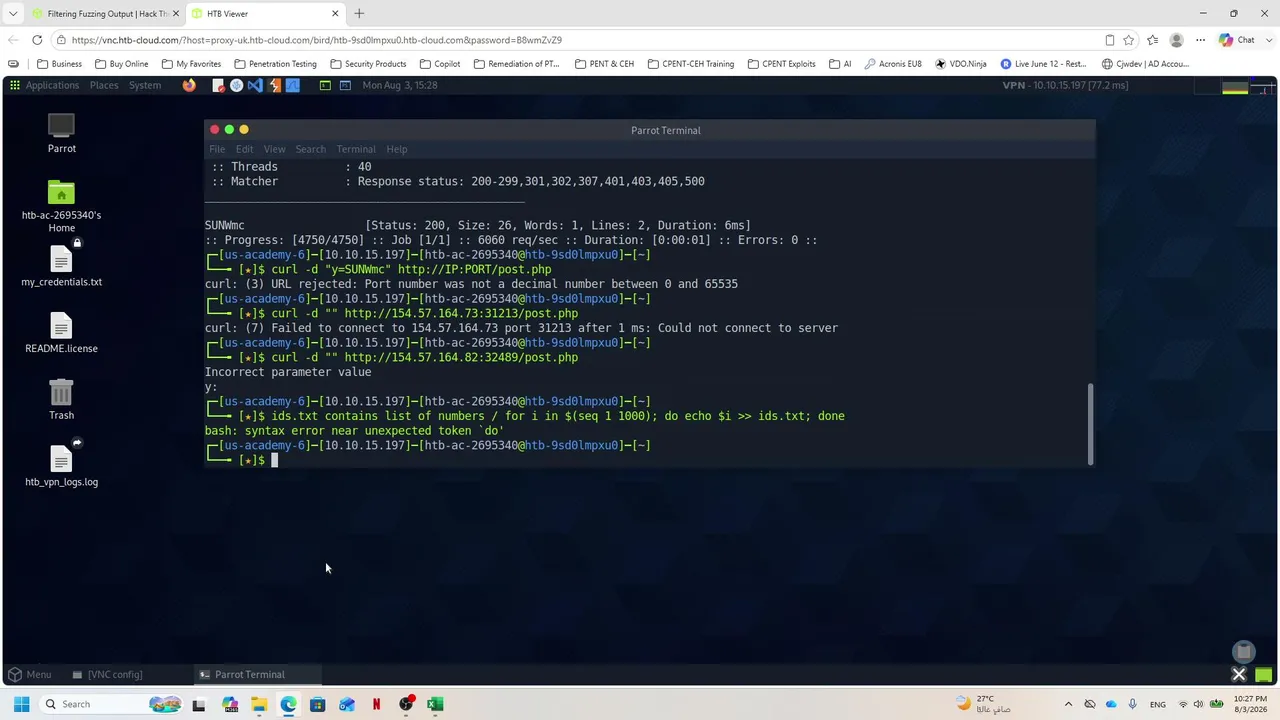Launch Burp Suite from the Parrot panel
The width and height of the screenshot is (1280, 720).
(274, 85)
